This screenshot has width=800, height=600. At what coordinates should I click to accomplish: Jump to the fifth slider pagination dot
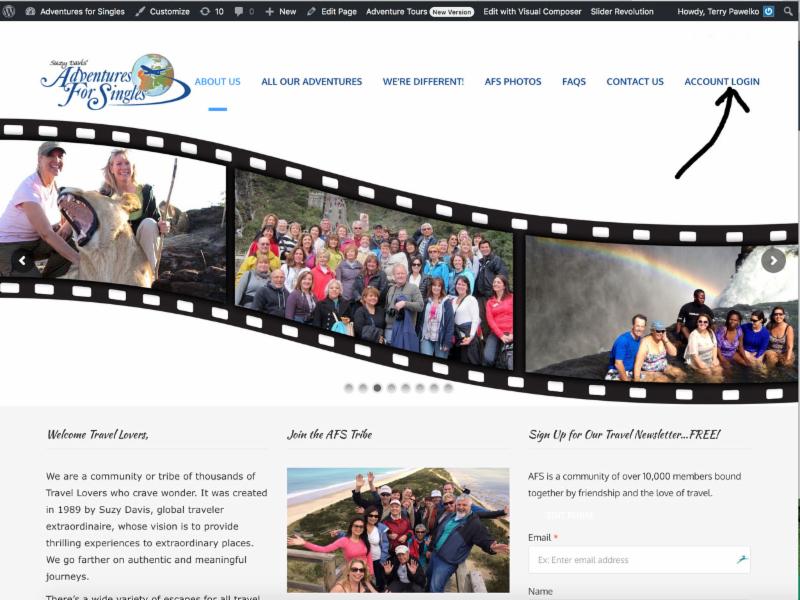[x=406, y=388]
